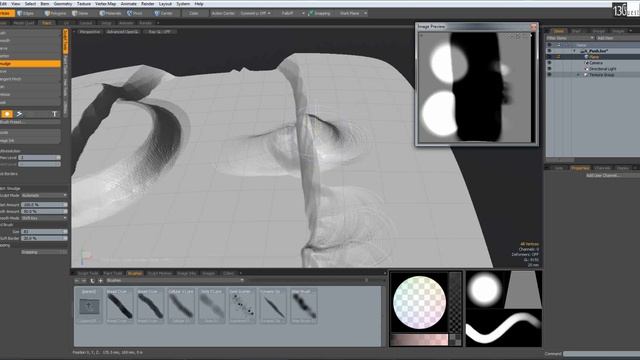Switch to the UV layout tab

66,23
